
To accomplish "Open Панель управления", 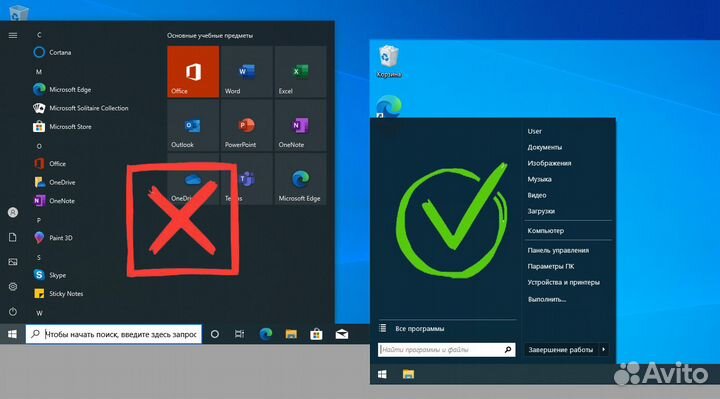I will [x=558, y=251].
